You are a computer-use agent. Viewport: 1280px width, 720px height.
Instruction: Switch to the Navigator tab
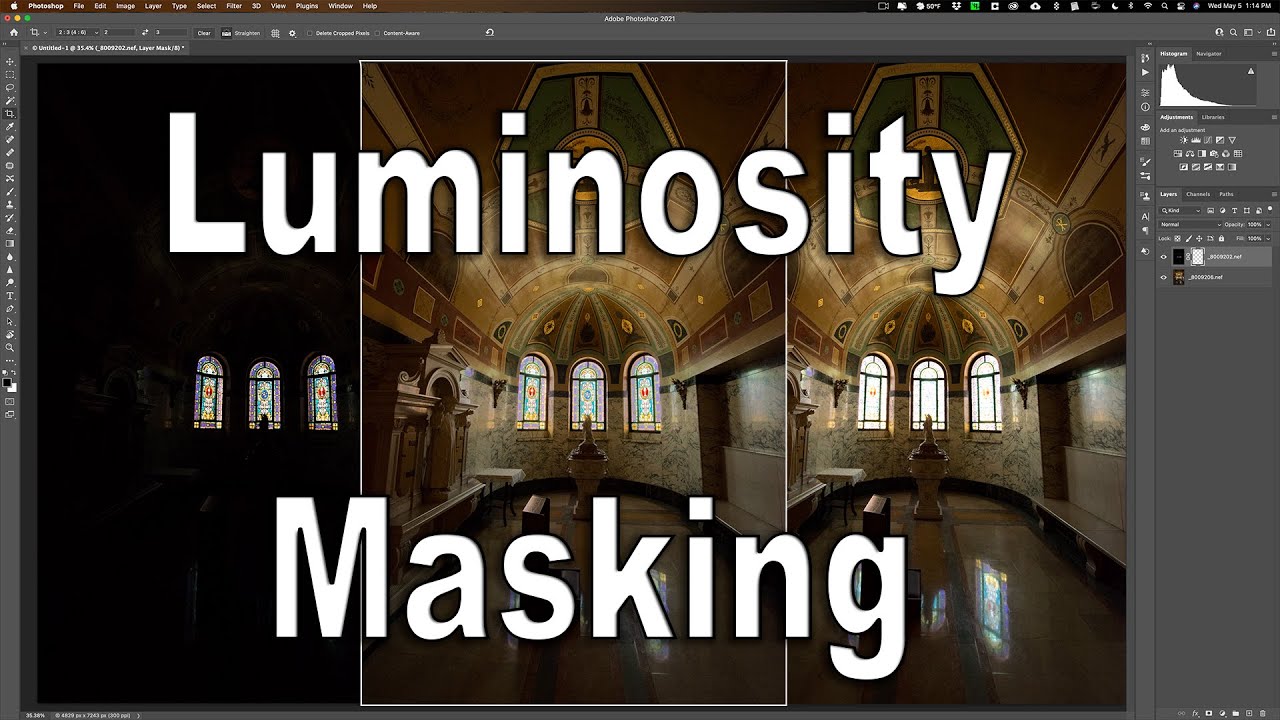point(1209,54)
